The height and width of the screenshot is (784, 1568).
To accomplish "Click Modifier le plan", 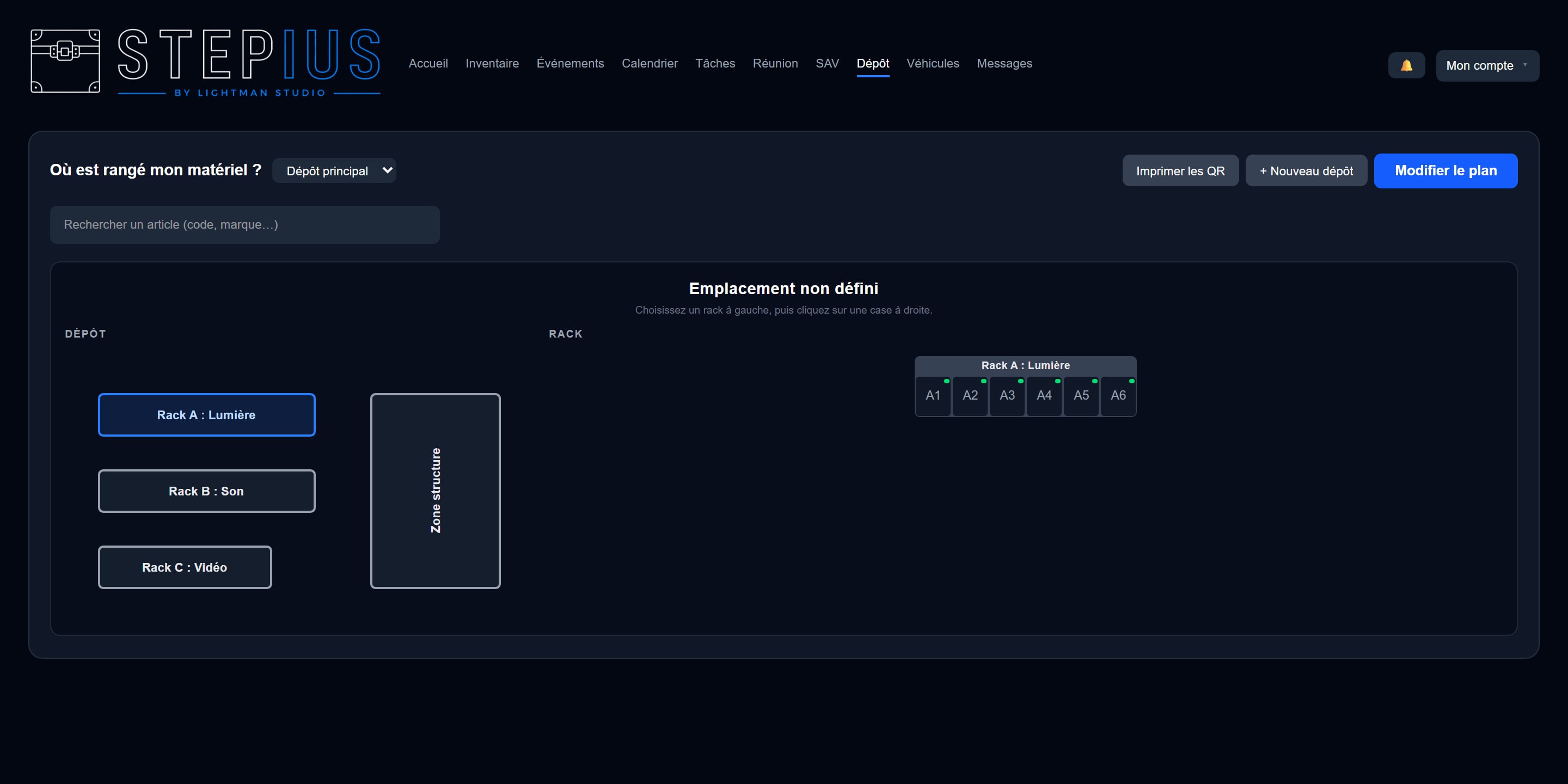I will 1445,170.
